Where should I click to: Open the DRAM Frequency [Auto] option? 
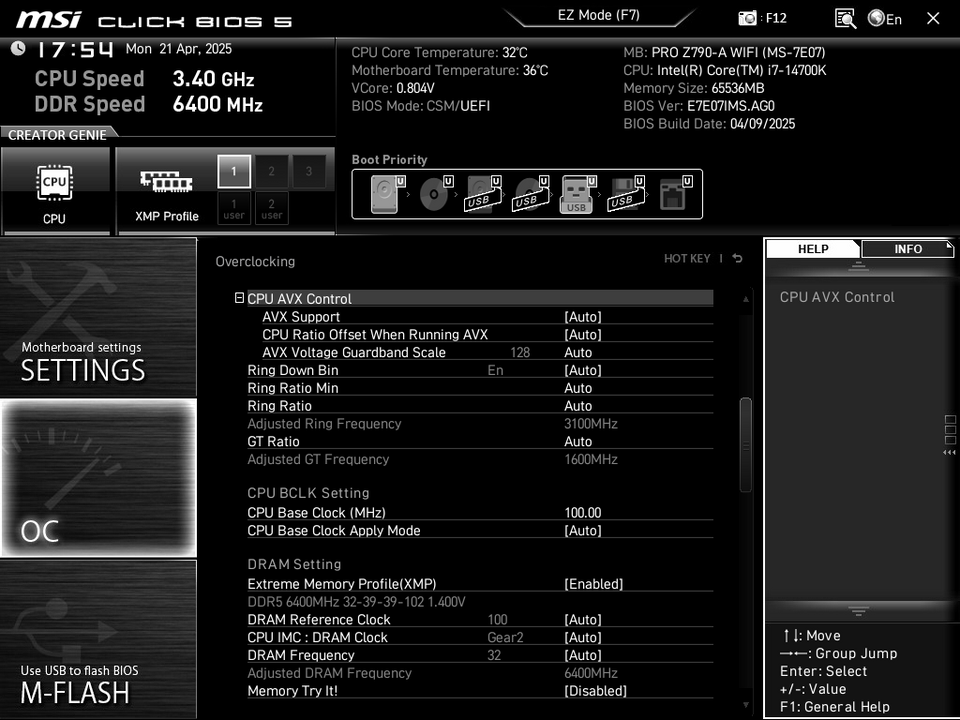480,654
